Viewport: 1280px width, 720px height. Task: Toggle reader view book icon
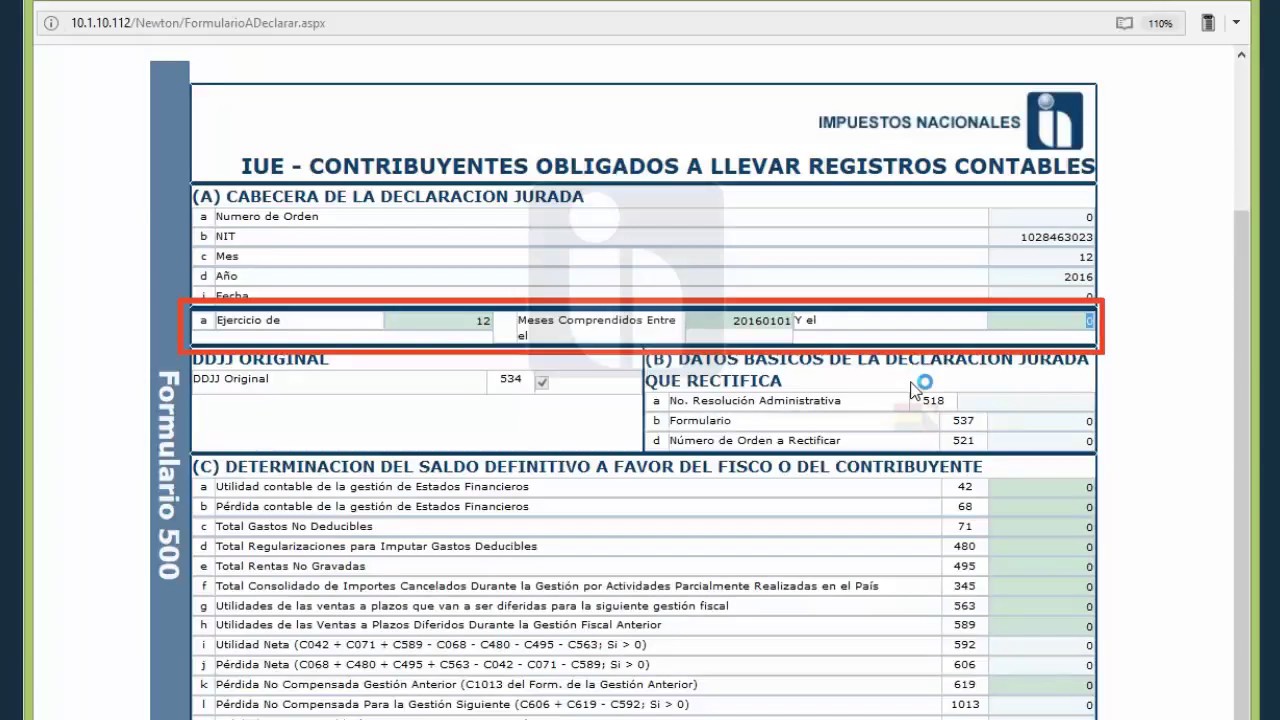[1124, 23]
